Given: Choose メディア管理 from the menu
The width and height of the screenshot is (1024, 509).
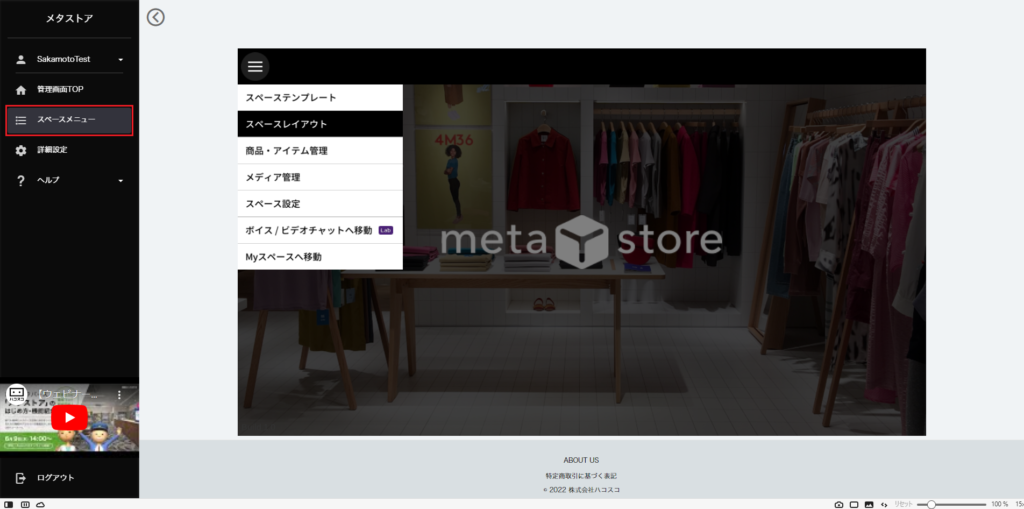Looking at the screenshot, I should point(320,178).
